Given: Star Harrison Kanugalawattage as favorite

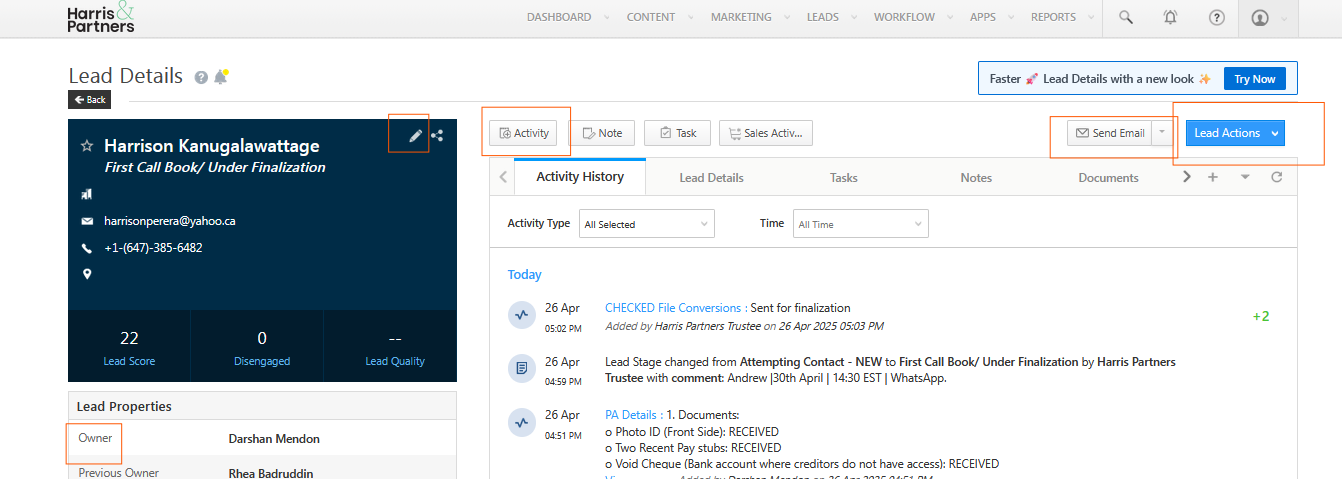Looking at the screenshot, I should coord(86,146).
